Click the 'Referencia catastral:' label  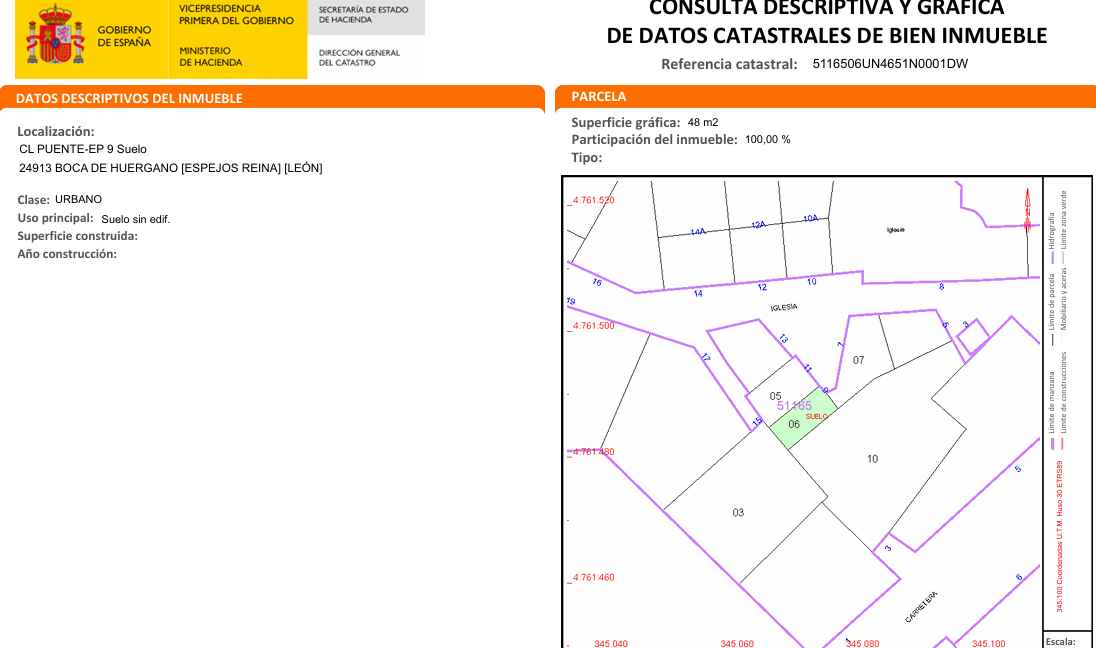point(729,64)
